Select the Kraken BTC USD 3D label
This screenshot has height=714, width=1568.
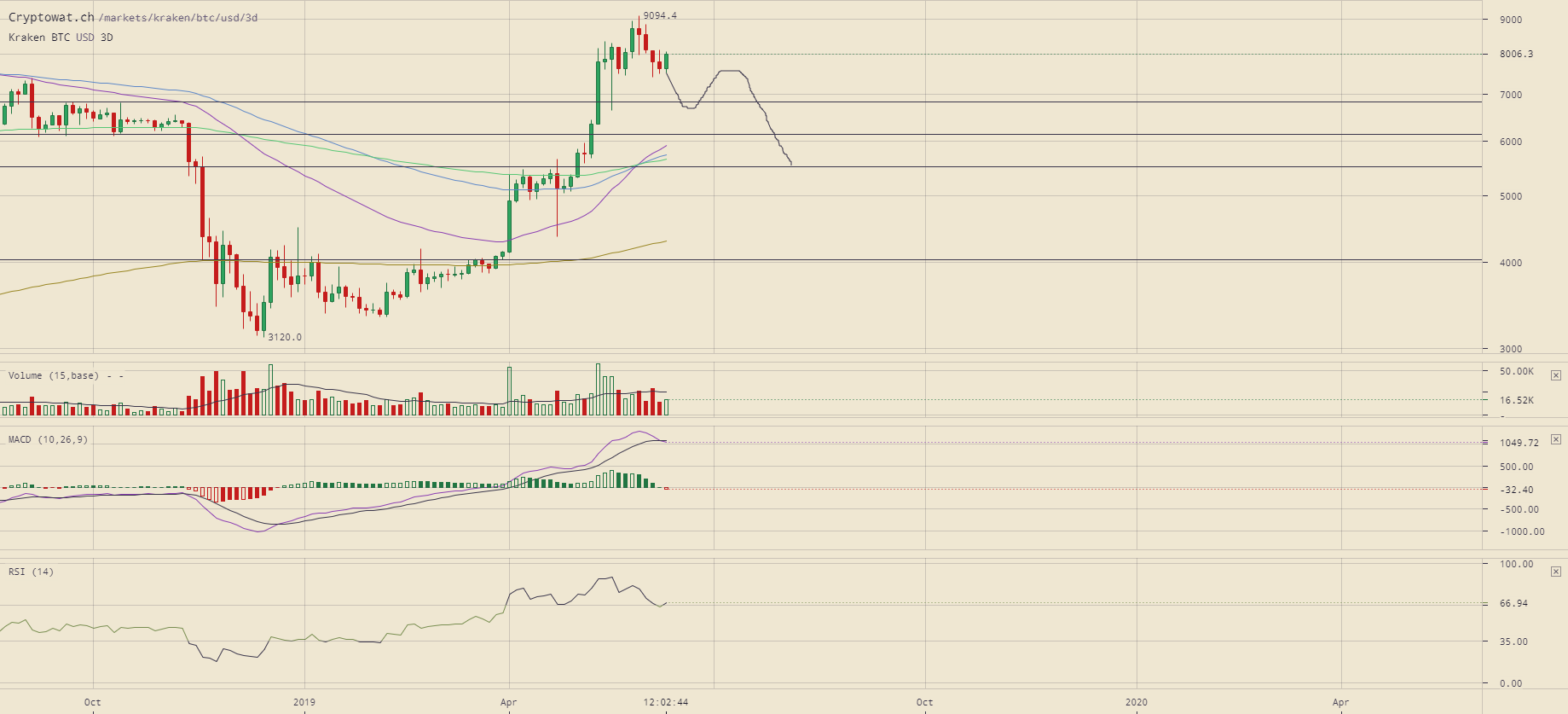(61, 38)
